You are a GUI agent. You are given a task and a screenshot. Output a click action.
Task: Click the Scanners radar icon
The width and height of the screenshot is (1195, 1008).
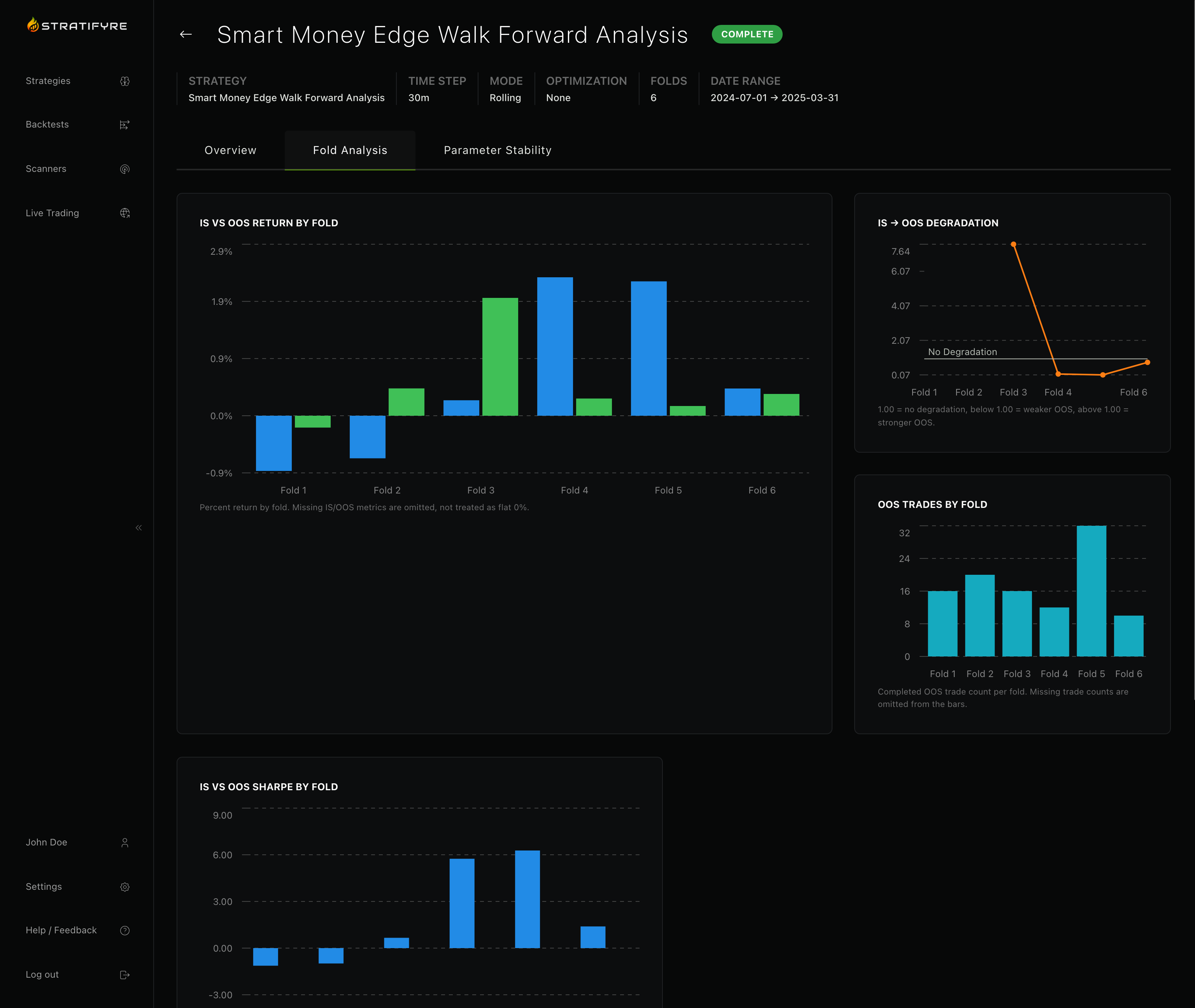point(124,169)
